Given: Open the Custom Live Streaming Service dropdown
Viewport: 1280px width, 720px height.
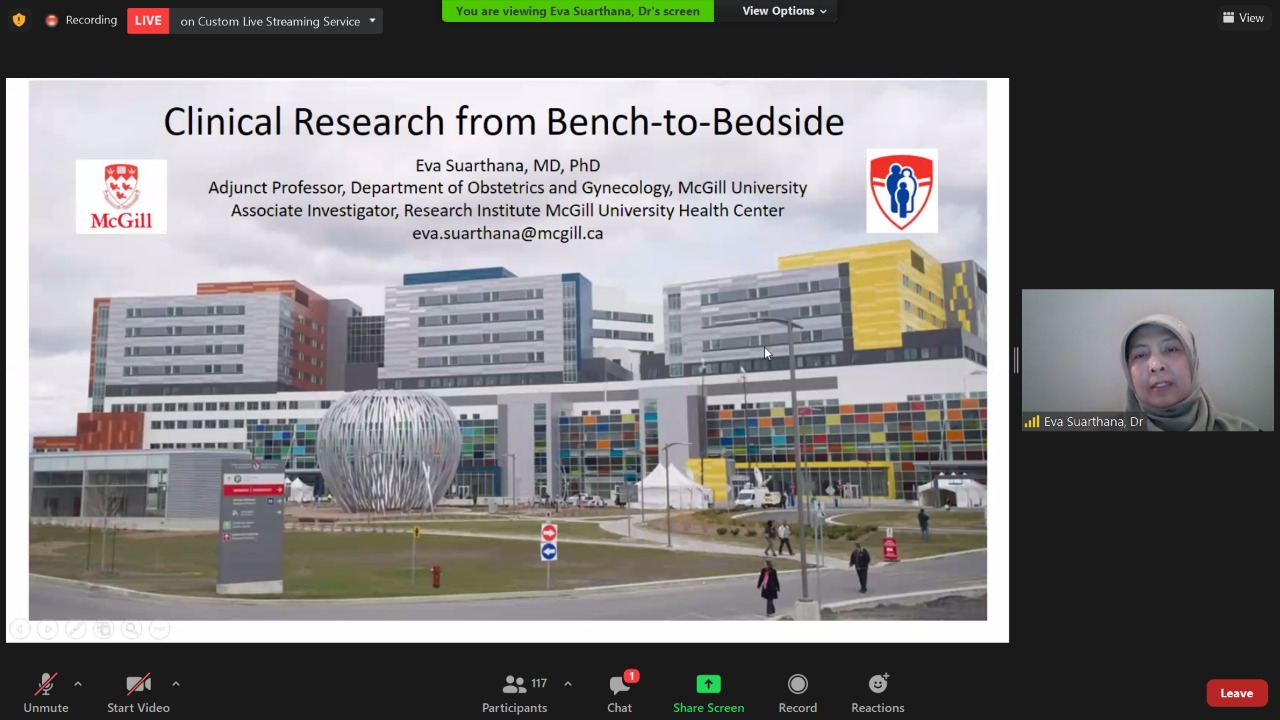Looking at the screenshot, I should tap(372, 20).
